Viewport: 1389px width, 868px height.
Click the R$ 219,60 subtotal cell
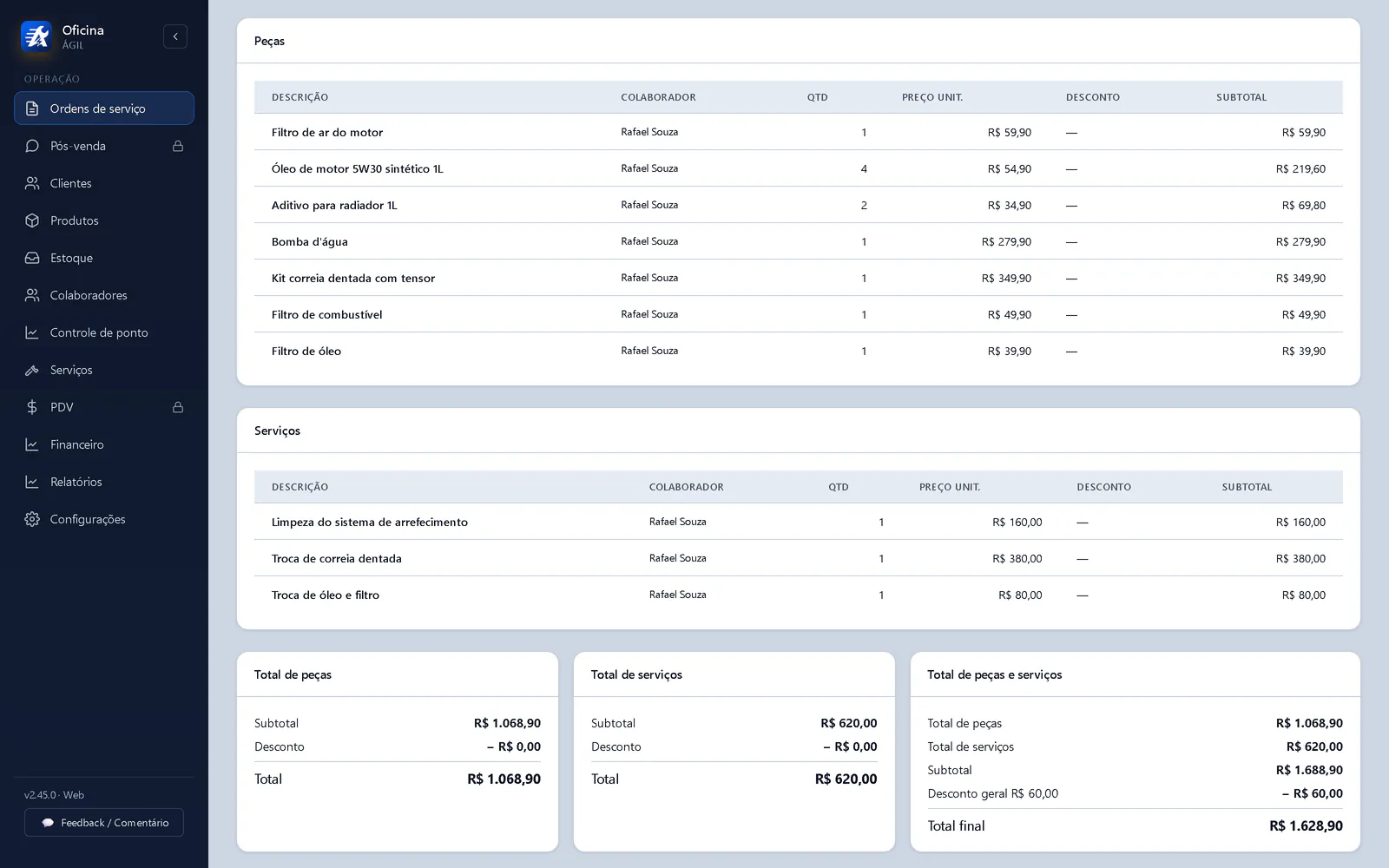coord(1300,168)
